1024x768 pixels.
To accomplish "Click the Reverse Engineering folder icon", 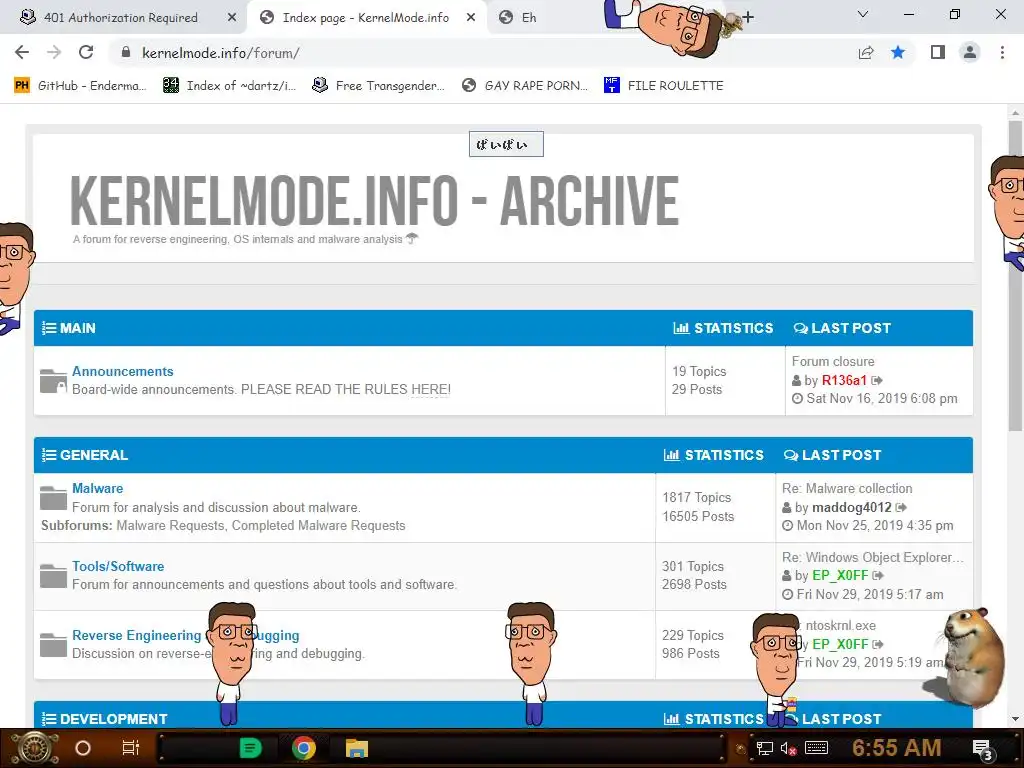I will (x=54, y=645).
